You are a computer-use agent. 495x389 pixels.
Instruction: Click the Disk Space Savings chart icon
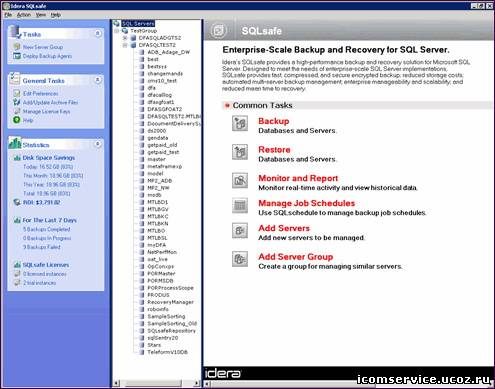[17, 158]
